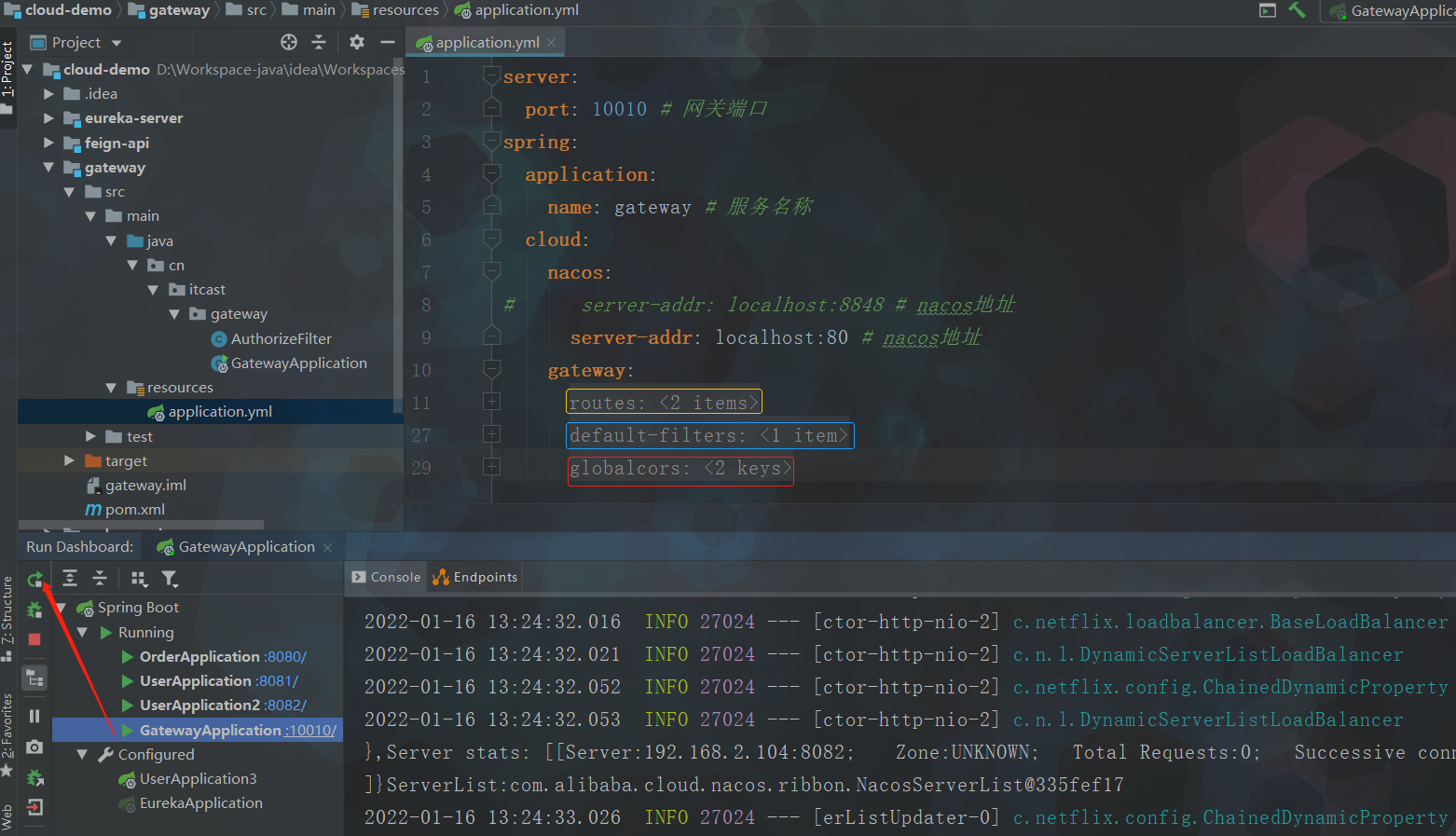Click the layout window icon left of hammer
Viewport: 1456px width, 836px height.
pyautogui.click(x=1268, y=10)
